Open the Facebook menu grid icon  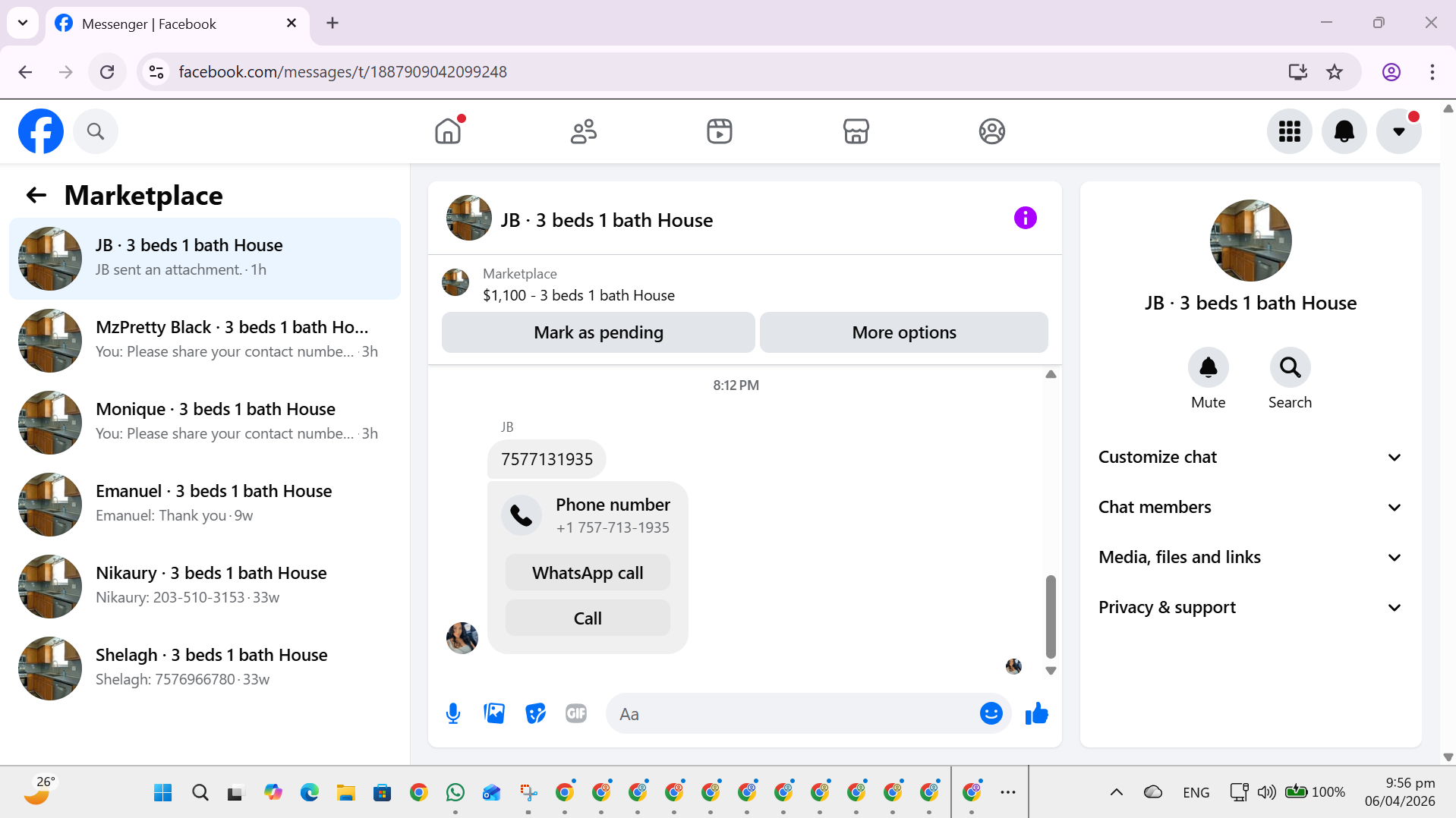[1290, 131]
